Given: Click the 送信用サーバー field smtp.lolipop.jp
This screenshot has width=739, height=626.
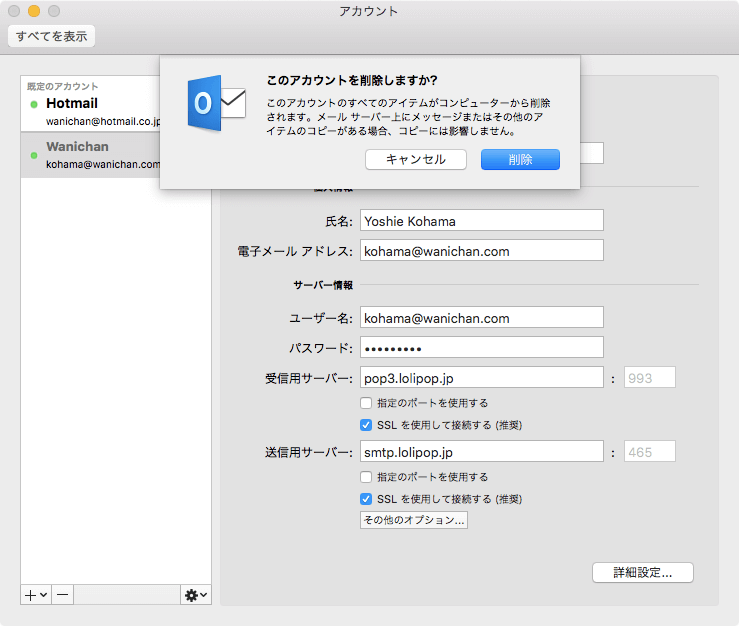Looking at the screenshot, I should click(x=482, y=452).
